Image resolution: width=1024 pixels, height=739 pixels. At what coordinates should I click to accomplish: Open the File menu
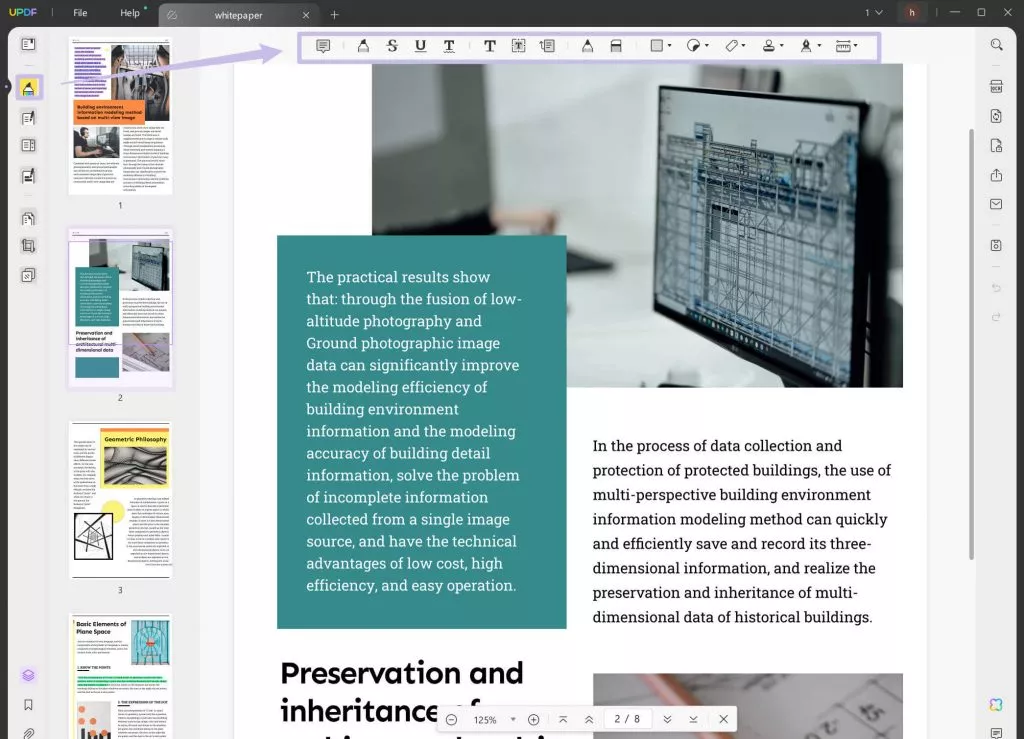80,13
